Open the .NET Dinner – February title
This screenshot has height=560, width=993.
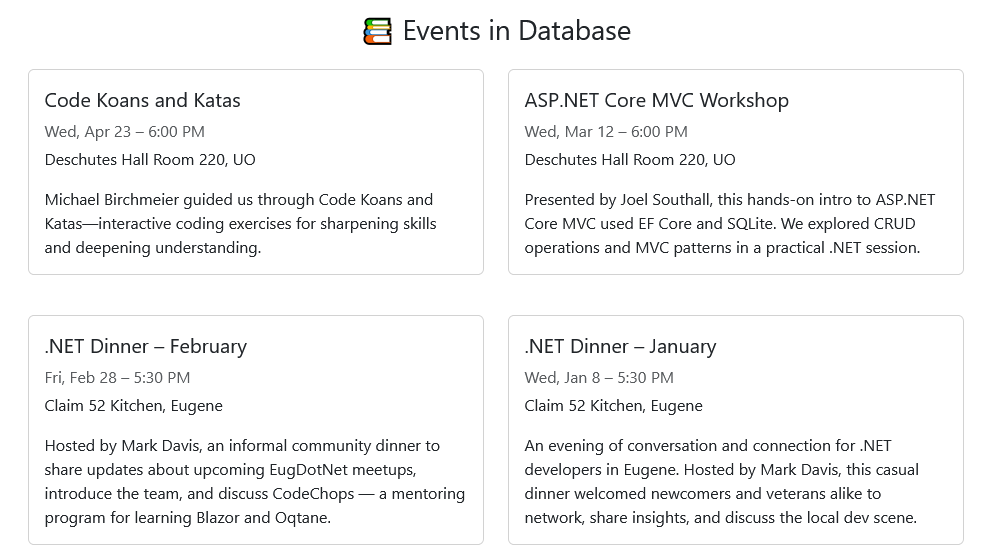pyautogui.click(x=146, y=347)
